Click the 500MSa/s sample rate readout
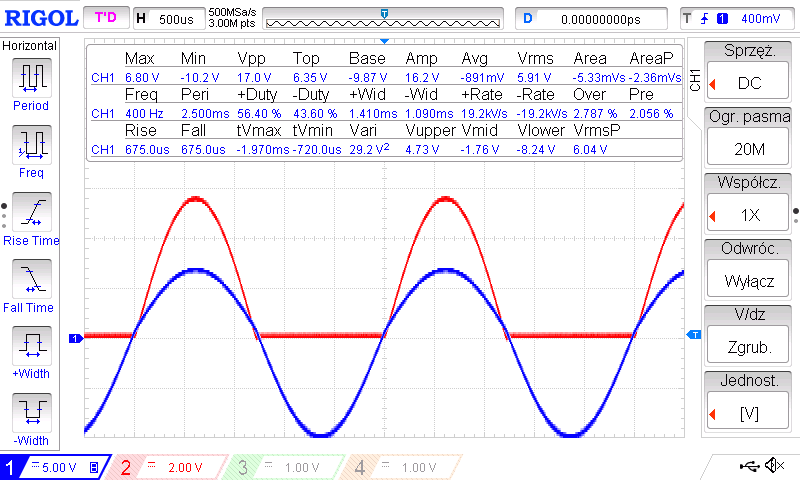The image size is (800, 480). tap(232, 12)
